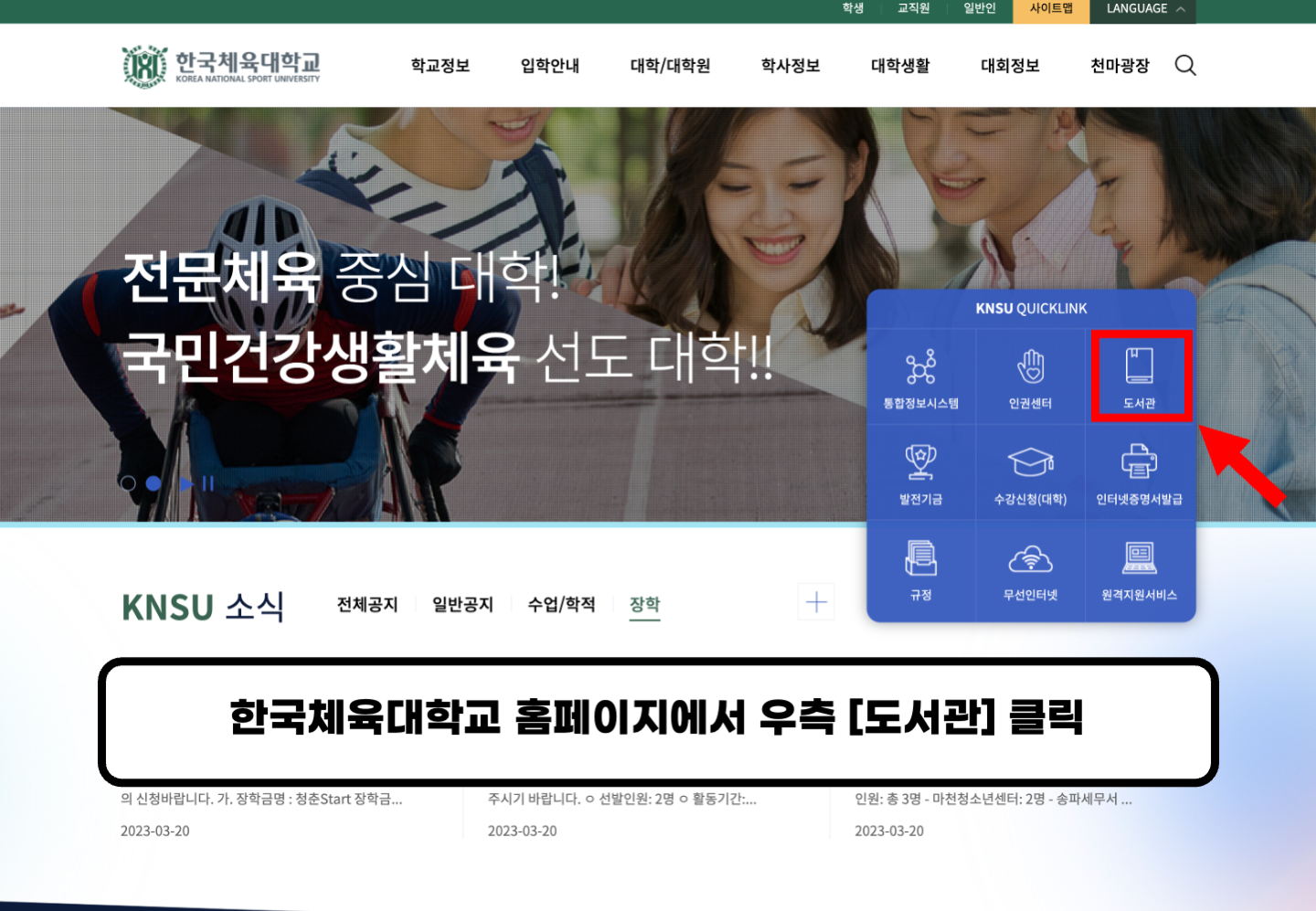Switch to the 수업/학적 news tab
The height and width of the screenshot is (911, 1316).
pos(561,605)
